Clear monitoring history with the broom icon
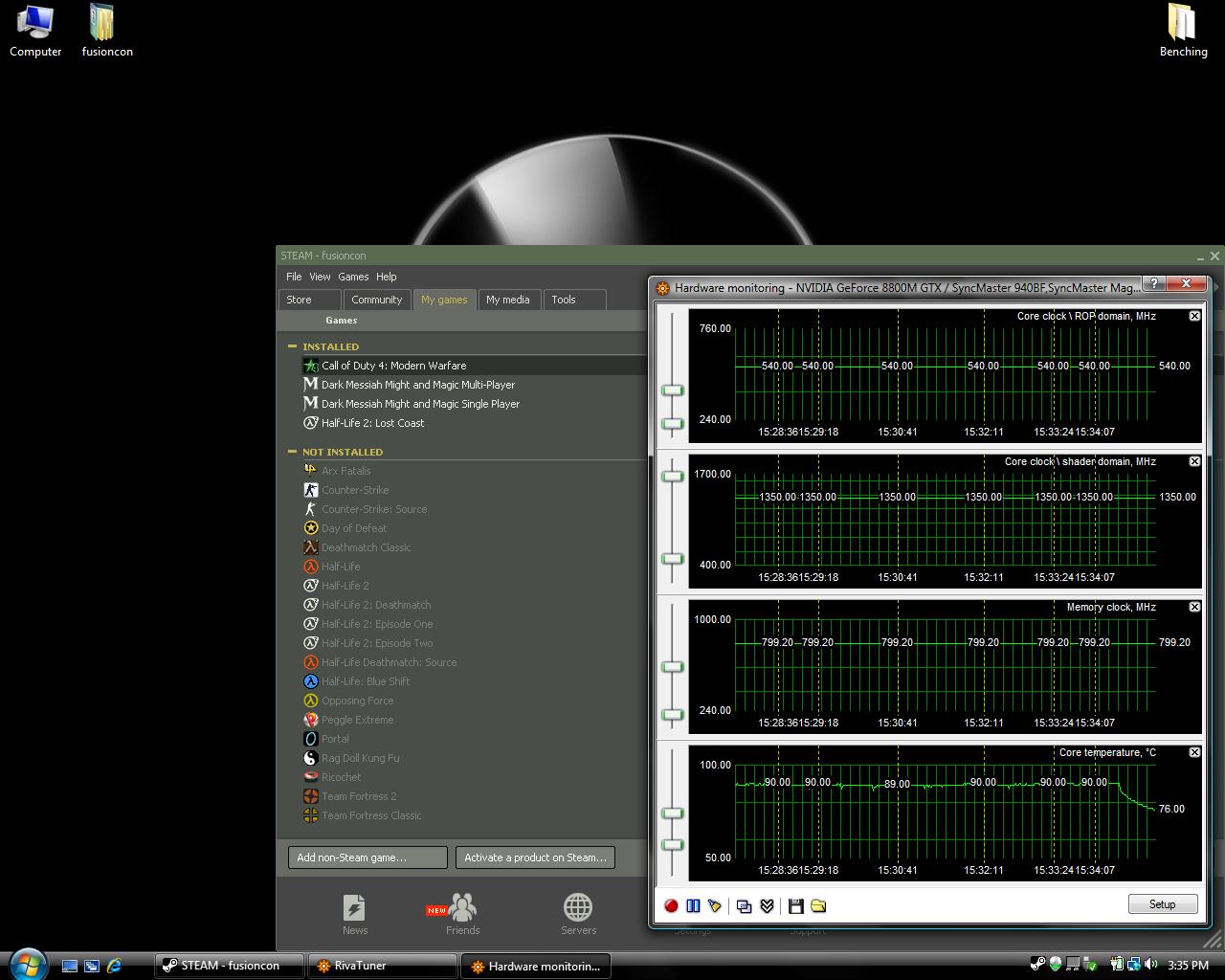 tap(714, 905)
